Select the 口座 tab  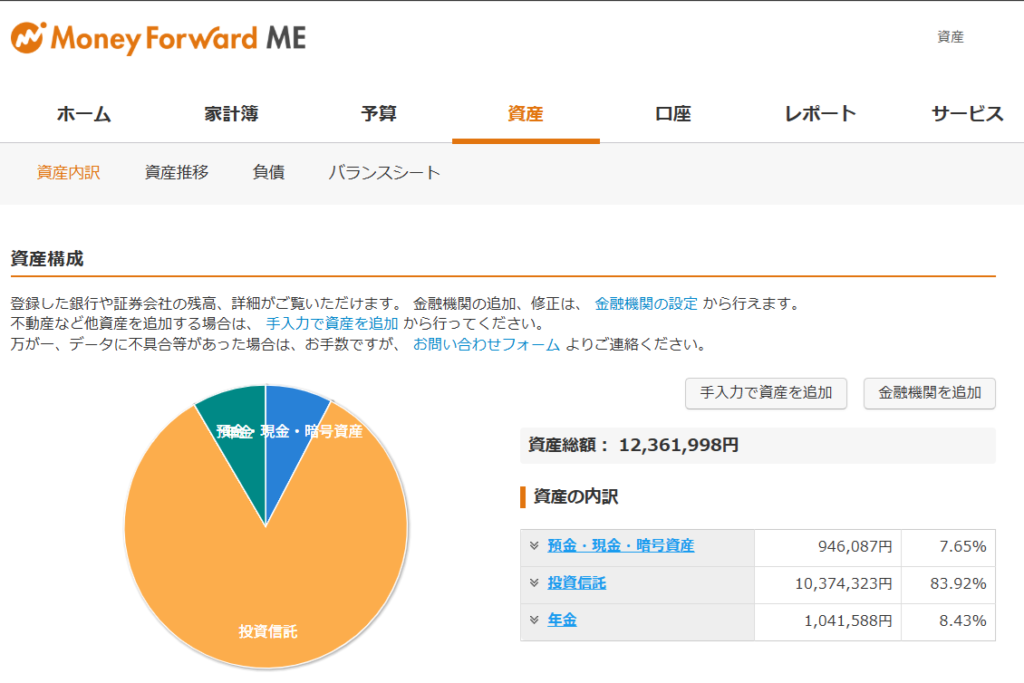(673, 114)
